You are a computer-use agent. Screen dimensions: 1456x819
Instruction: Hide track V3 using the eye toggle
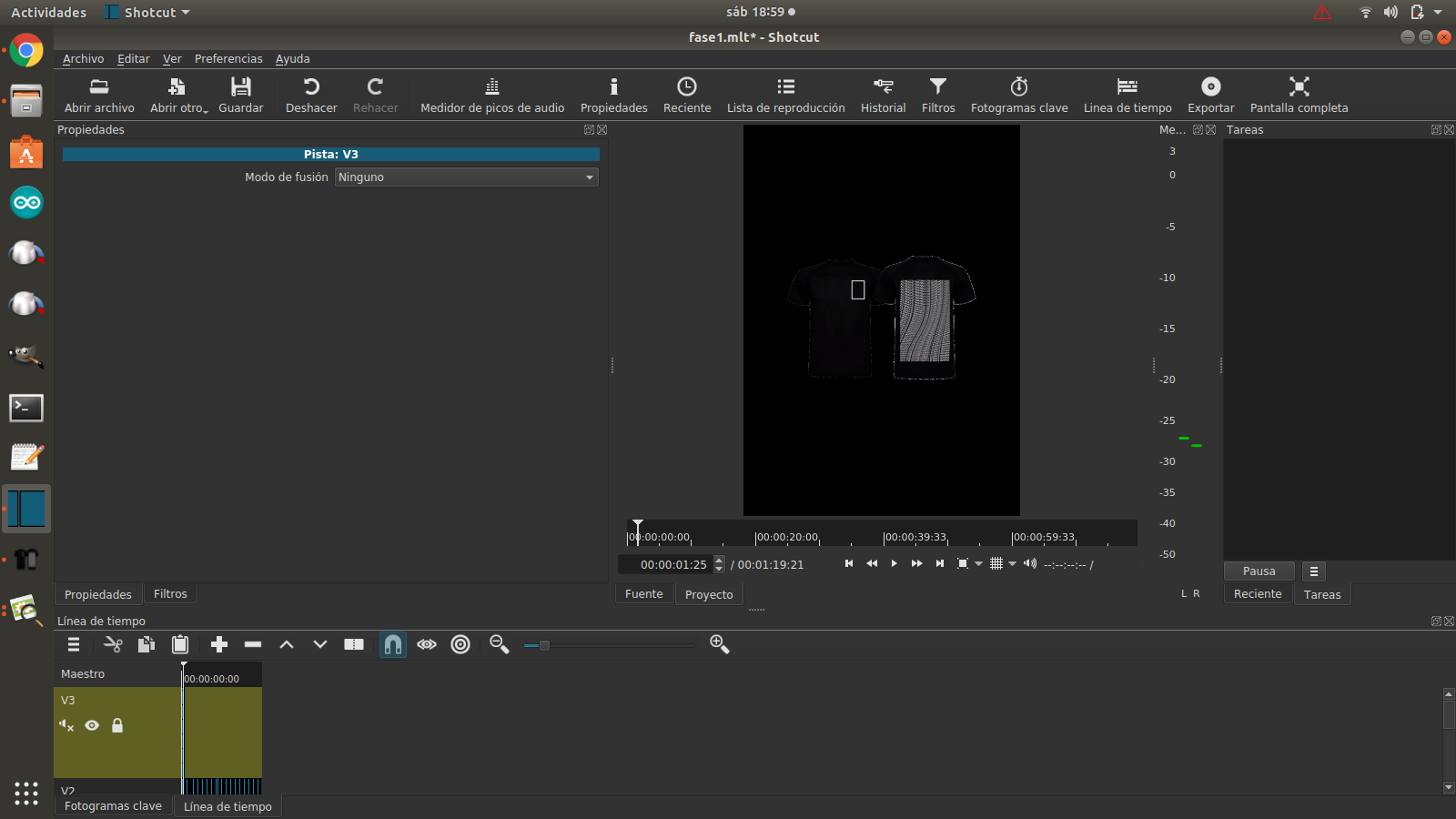coord(92,725)
